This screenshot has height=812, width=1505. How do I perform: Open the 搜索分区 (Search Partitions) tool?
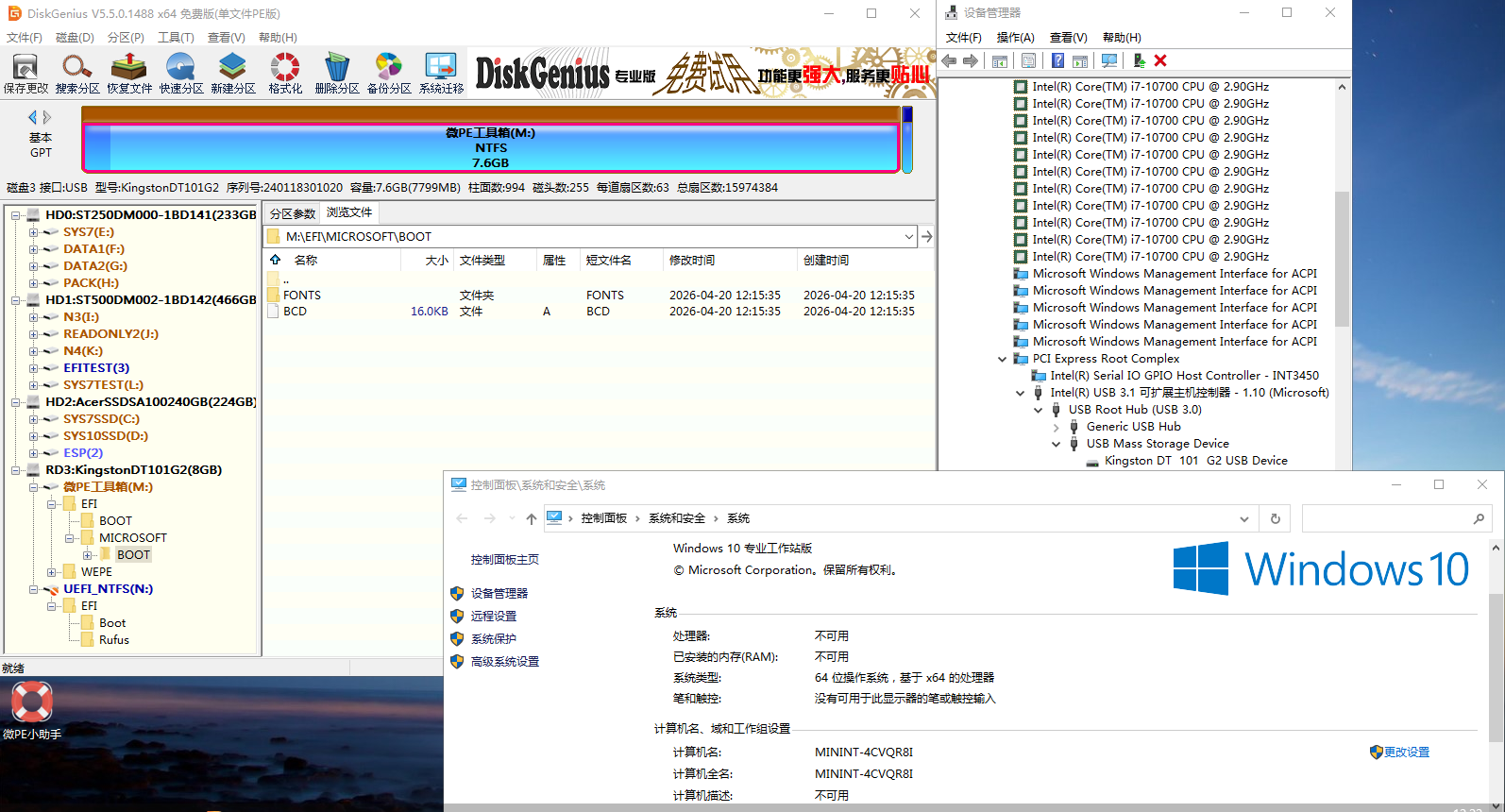coord(76,73)
